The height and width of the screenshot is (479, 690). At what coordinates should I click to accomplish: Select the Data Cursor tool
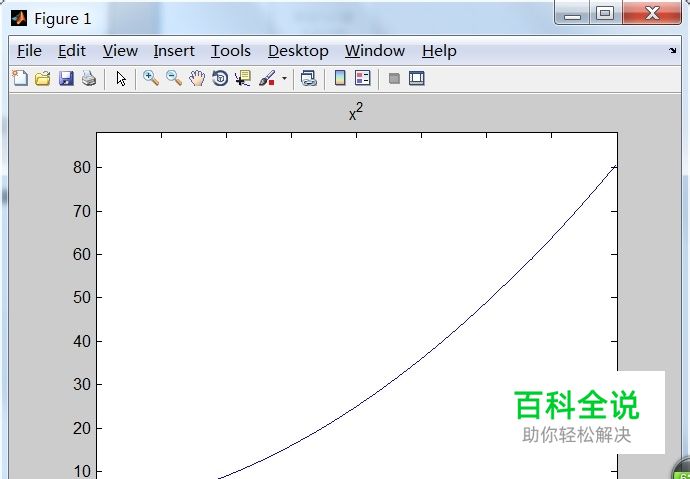tap(243, 79)
